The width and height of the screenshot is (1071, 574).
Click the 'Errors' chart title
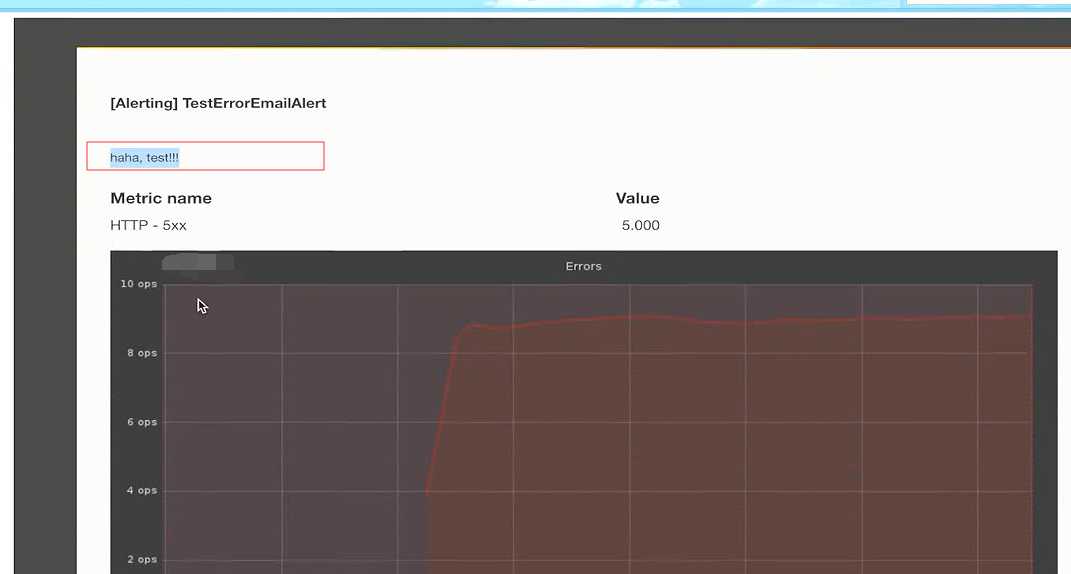click(583, 266)
